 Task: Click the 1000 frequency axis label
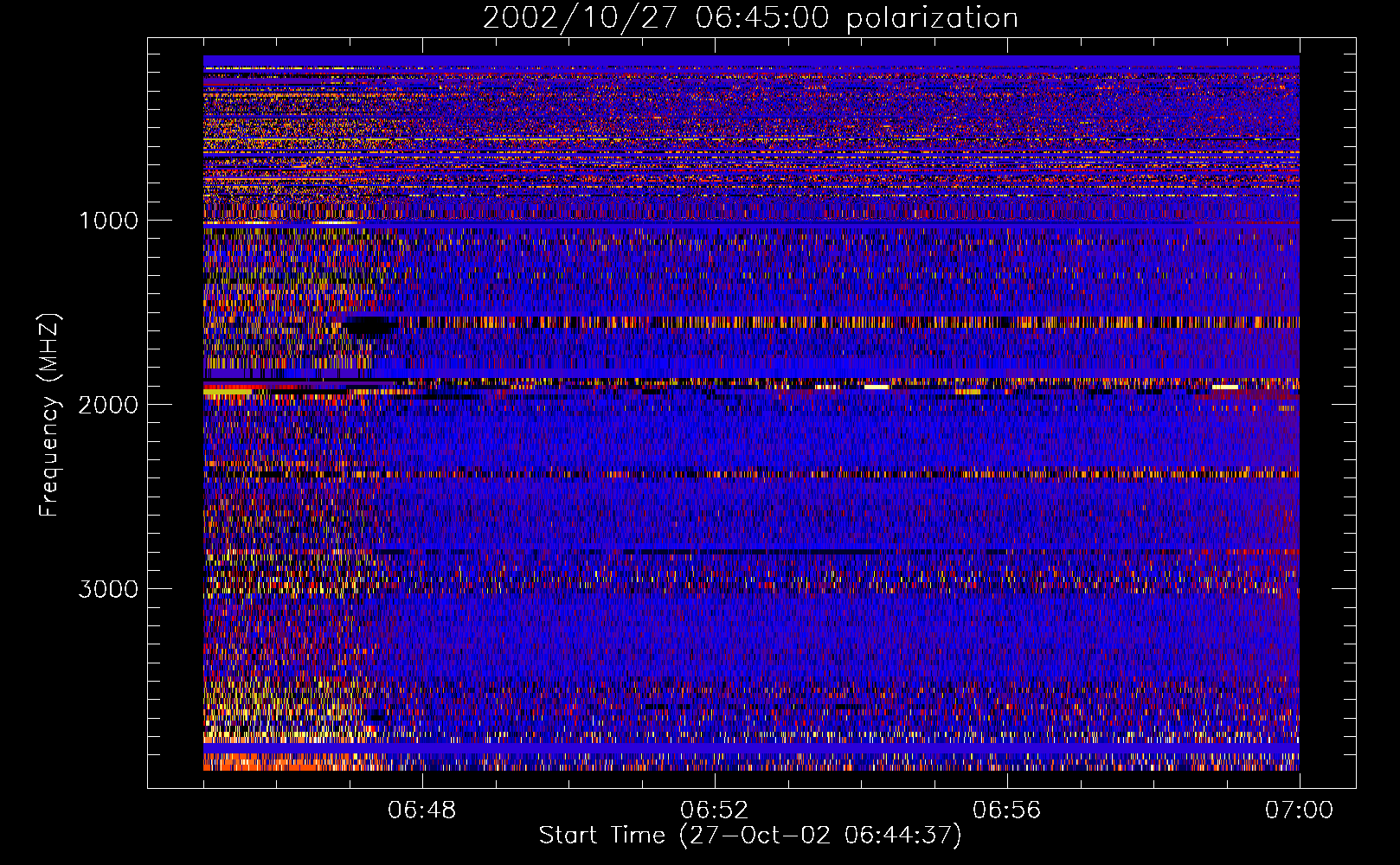pos(108,221)
